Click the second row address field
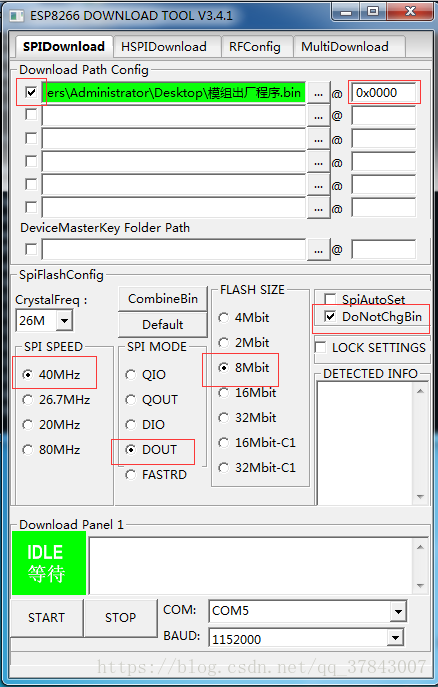 coord(384,116)
